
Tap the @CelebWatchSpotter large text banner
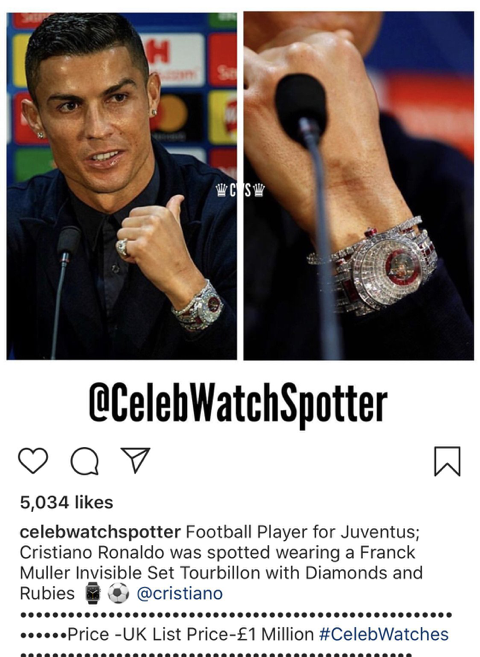coord(238,403)
